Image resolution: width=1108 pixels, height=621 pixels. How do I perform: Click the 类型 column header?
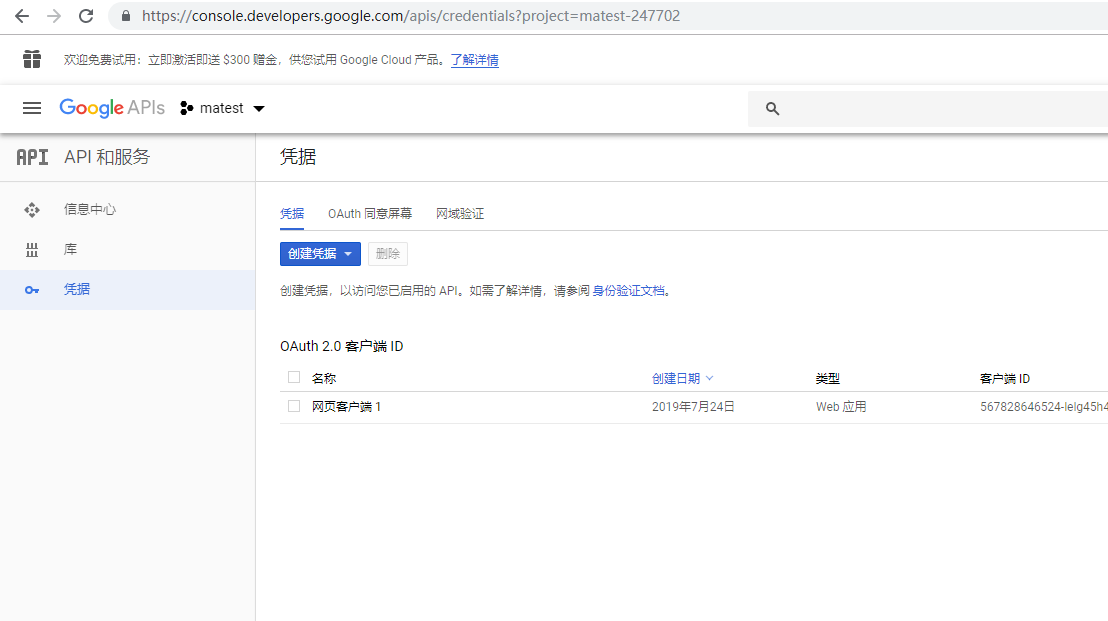point(827,379)
